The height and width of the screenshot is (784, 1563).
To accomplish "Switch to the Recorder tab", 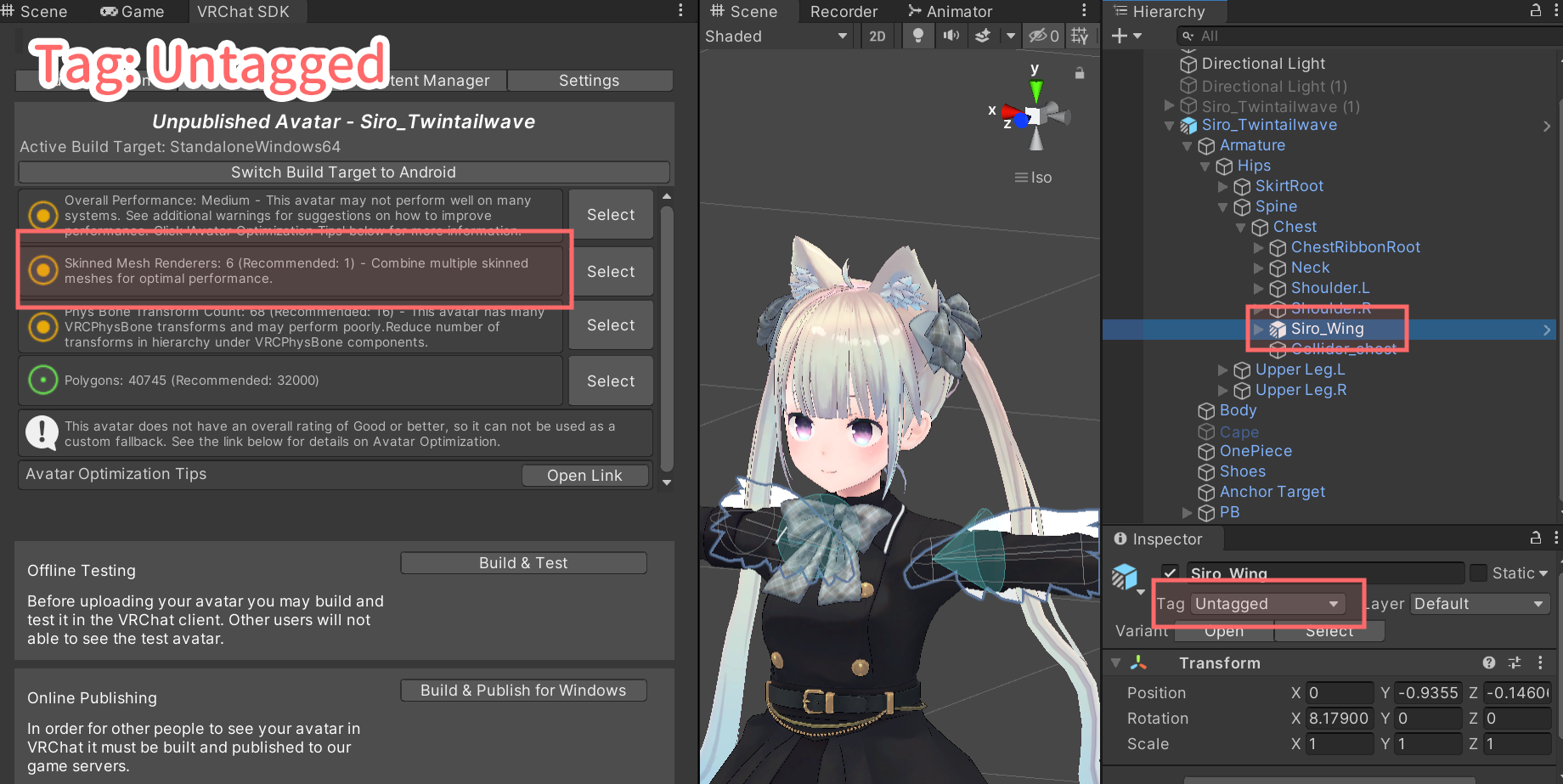I will tap(844, 12).
